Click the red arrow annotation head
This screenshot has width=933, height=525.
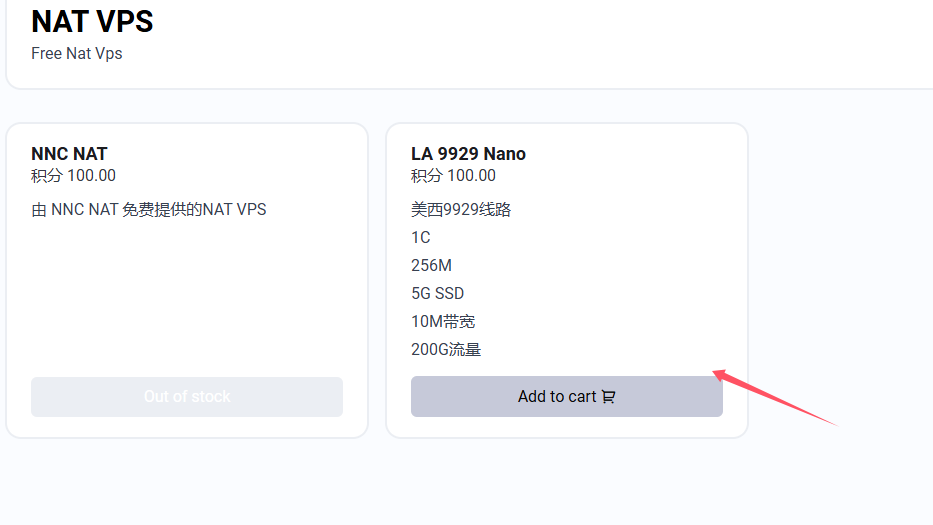721,375
